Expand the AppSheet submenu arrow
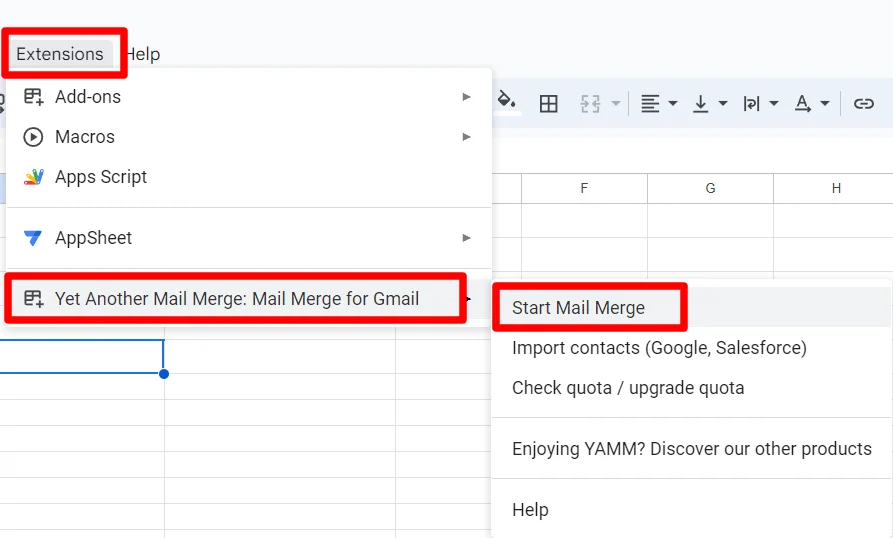 click(466, 237)
